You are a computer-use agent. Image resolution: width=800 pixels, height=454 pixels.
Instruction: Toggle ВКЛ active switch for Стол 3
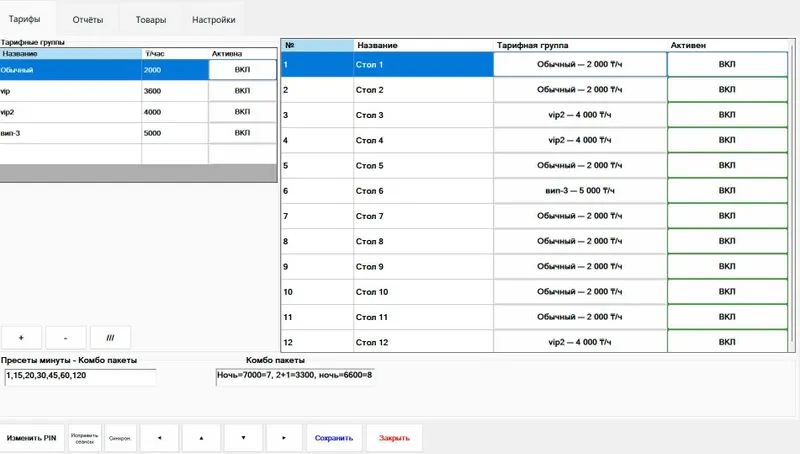tap(727, 115)
